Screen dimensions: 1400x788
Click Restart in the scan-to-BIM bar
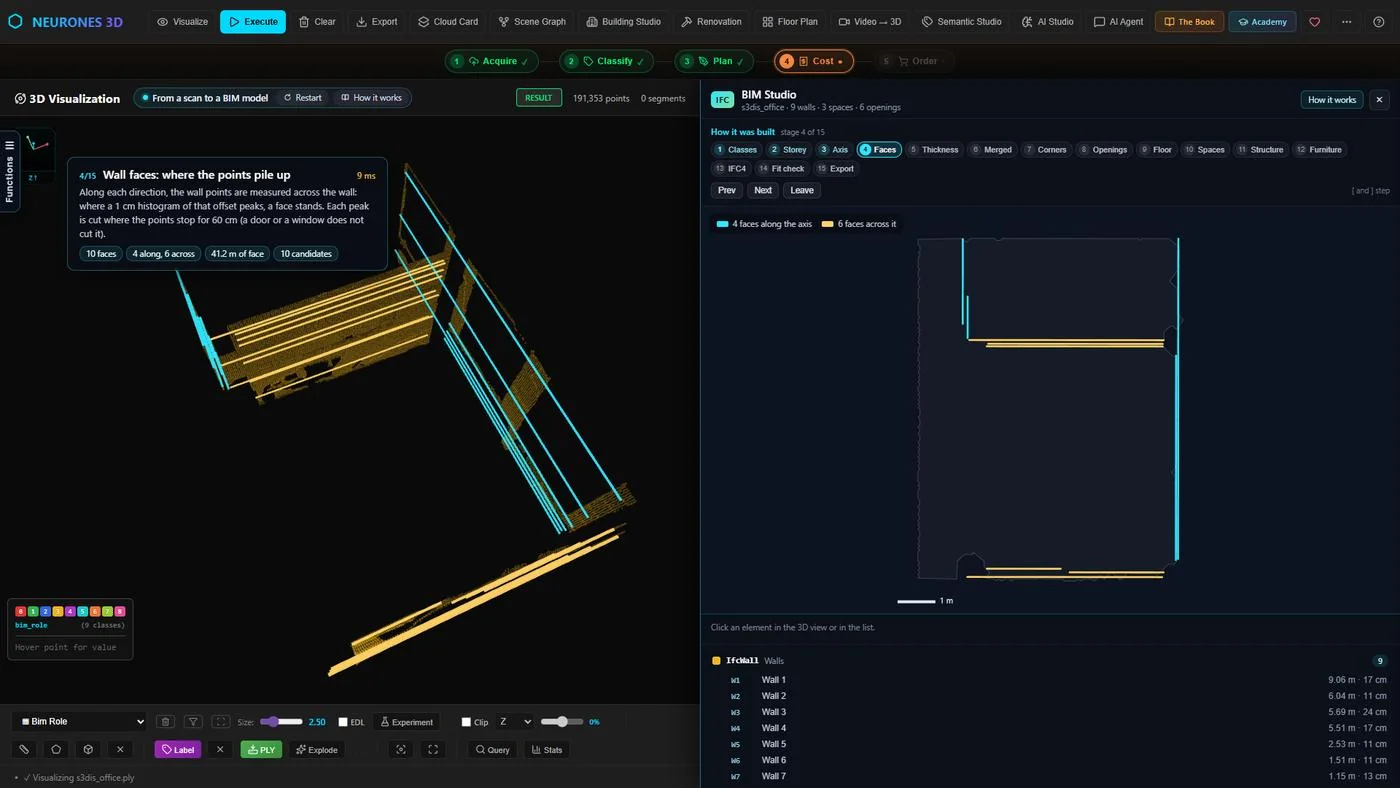[303, 98]
